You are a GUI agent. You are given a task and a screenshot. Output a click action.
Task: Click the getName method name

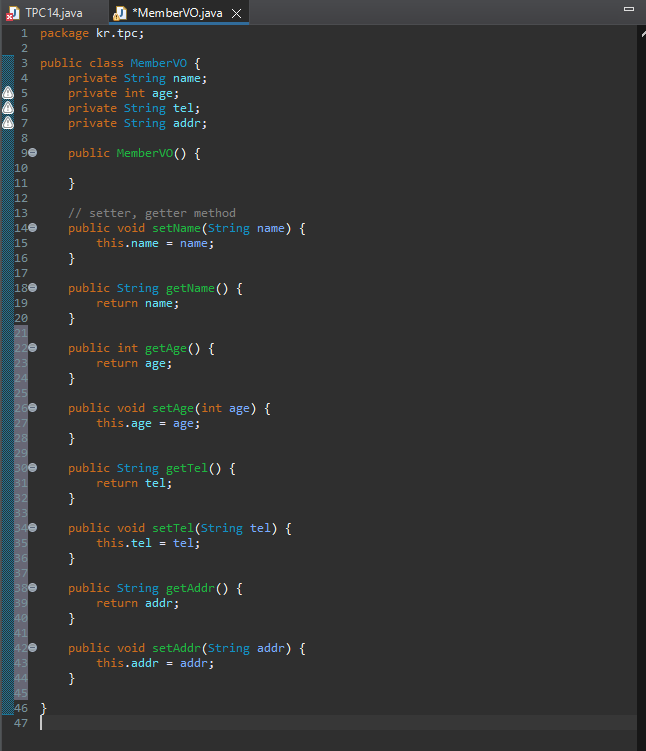coord(190,288)
